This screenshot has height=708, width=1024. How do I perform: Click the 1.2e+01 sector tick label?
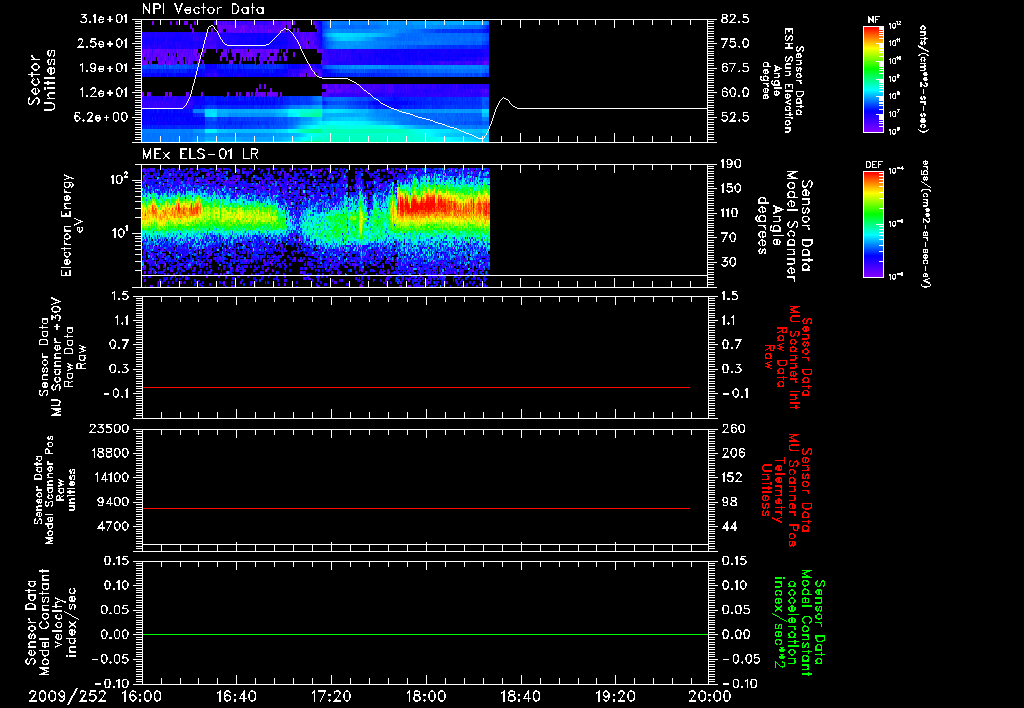(x=104, y=93)
